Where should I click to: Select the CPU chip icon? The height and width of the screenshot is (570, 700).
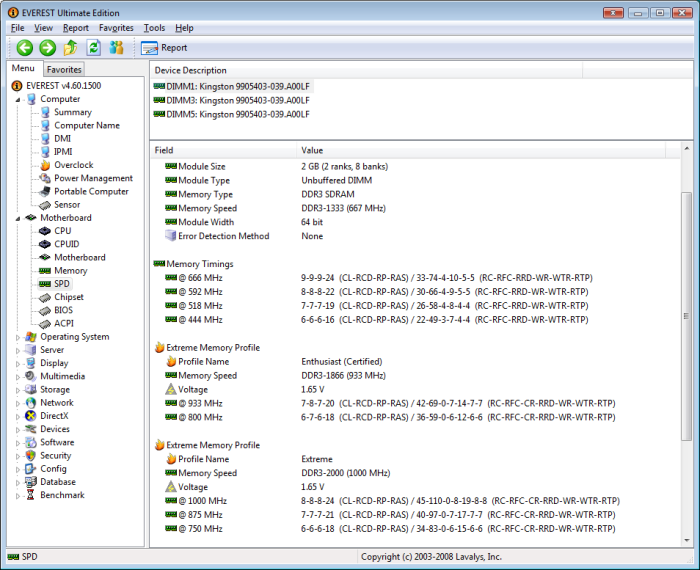(x=45, y=231)
